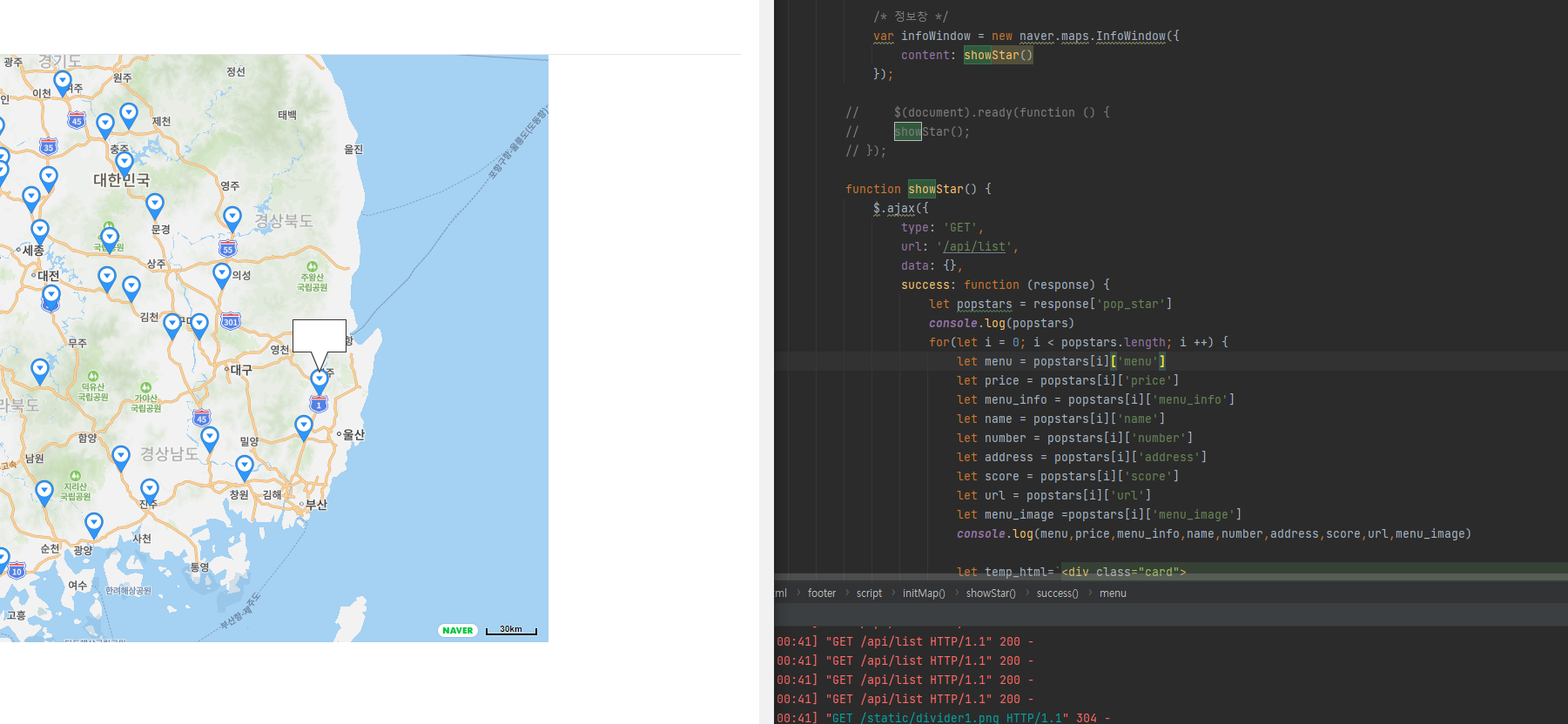
Task: Click the 'GET /static/divider1.png' log line
Action: [944, 718]
